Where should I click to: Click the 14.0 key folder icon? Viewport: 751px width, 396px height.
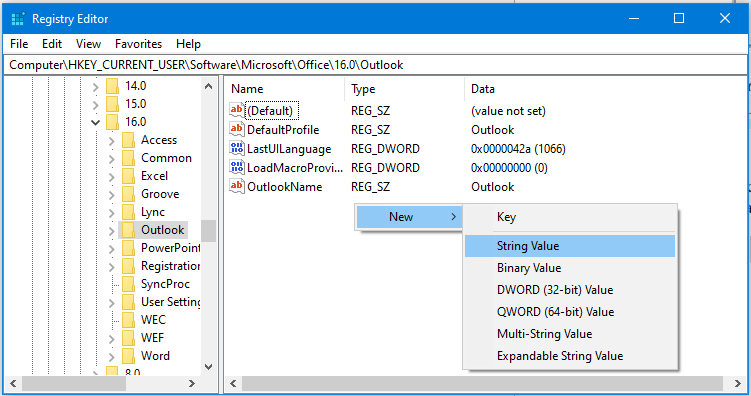pyautogui.click(x=113, y=86)
